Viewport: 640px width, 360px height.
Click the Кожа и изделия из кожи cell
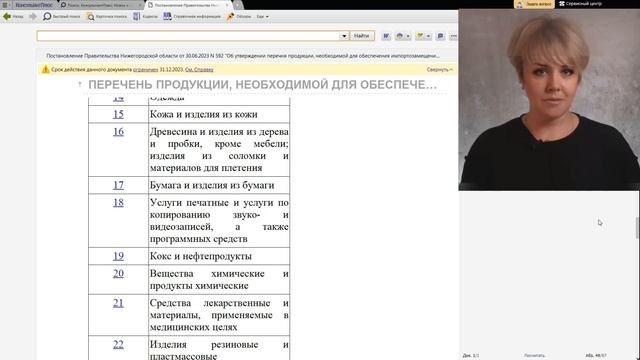pos(219,114)
